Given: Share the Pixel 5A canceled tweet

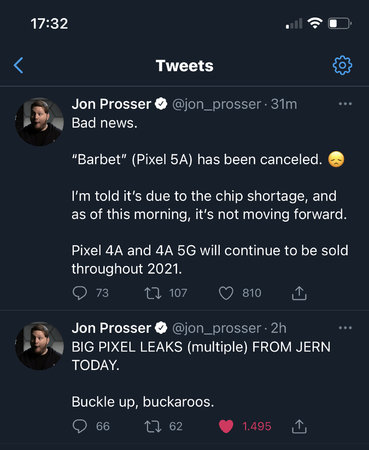Looking at the screenshot, I should tap(299, 293).
